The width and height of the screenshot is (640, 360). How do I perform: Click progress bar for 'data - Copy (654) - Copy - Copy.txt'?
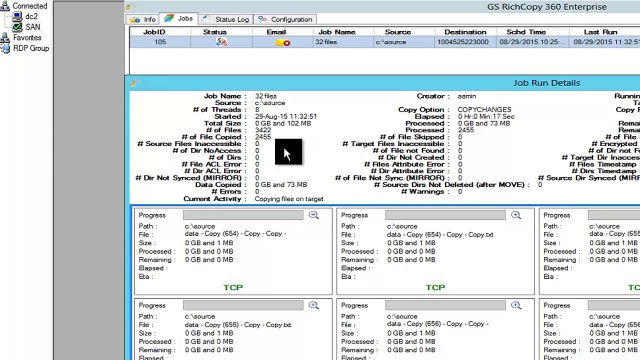[445, 215]
